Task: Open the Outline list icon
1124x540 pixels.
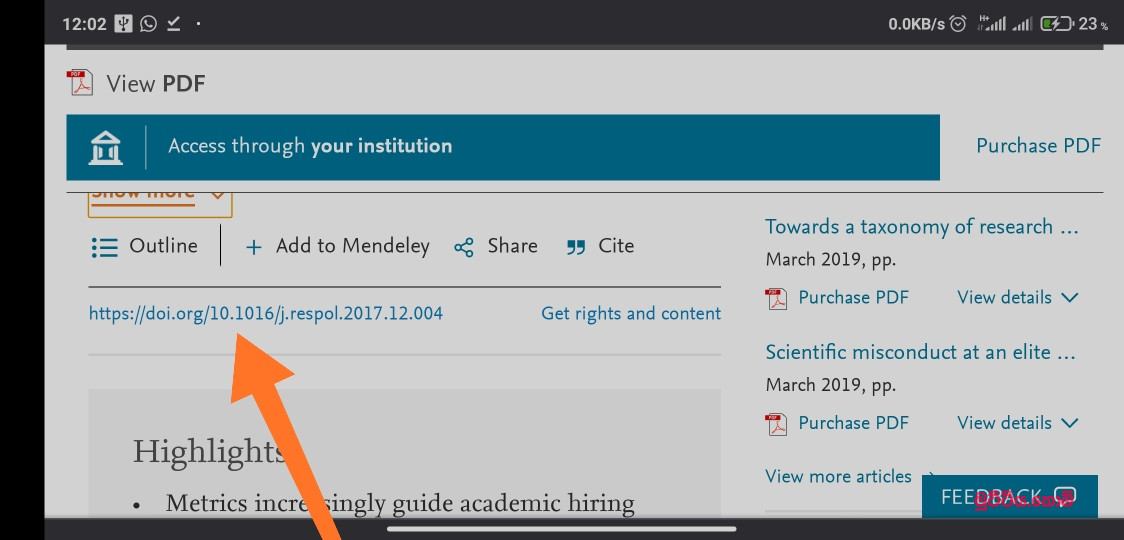Action: (105, 248)
